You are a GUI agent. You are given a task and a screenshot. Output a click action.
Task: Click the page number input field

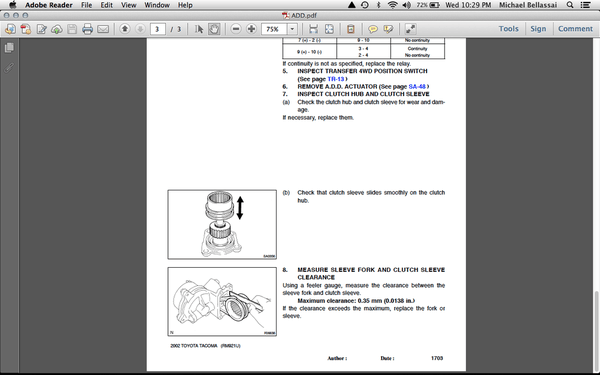coord(158,29)
